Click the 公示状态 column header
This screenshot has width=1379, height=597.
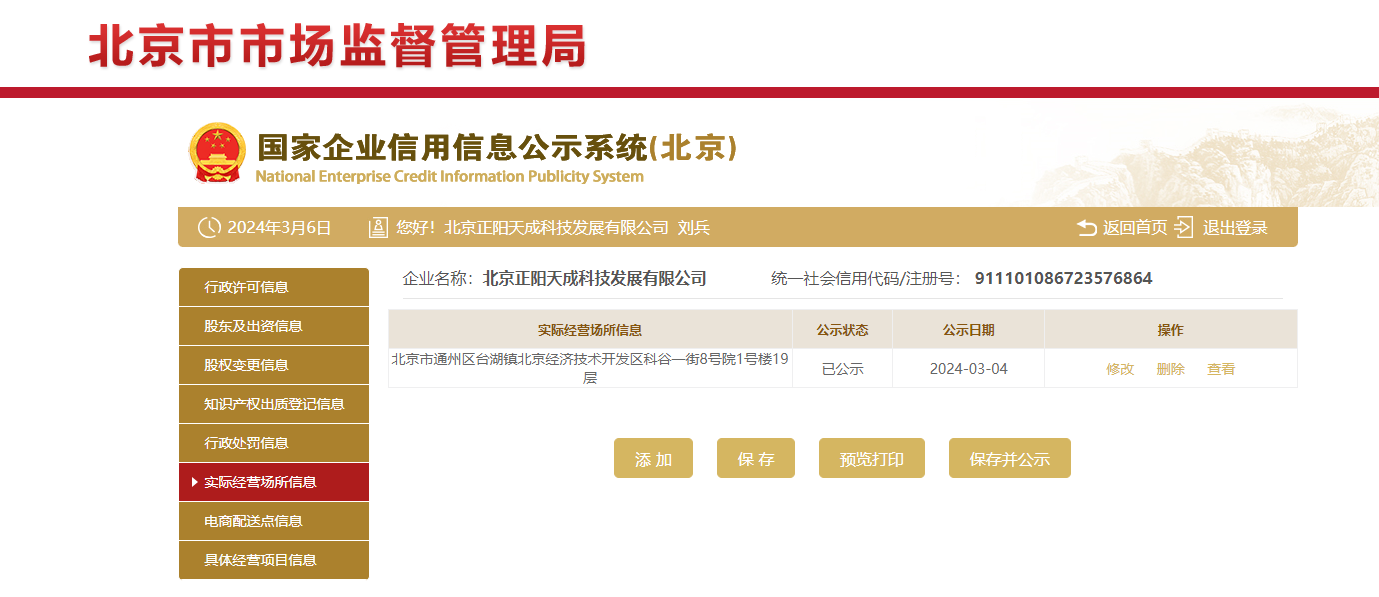[x=842, y=330]
